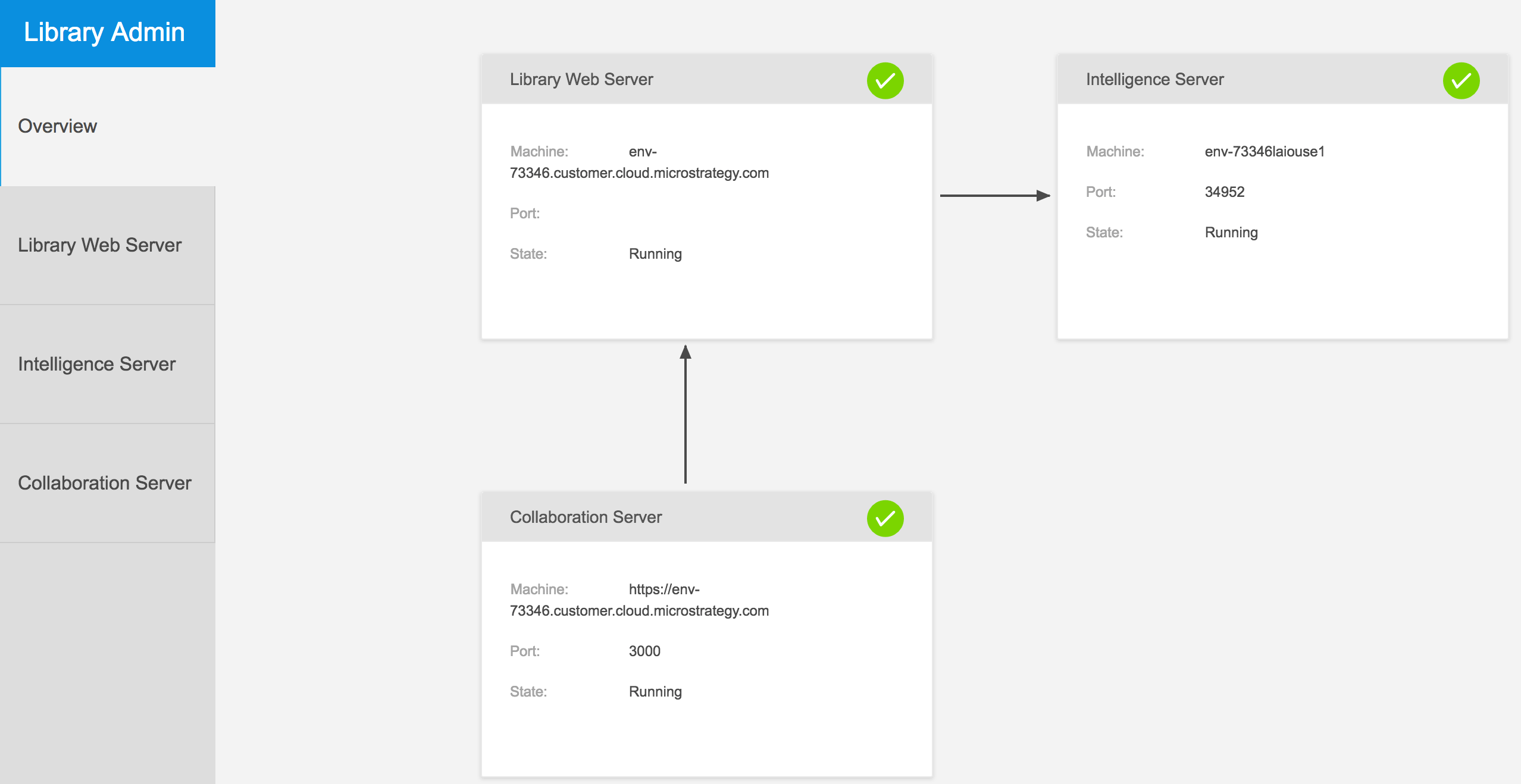Screen dimensions: 1521x784
Task: Click the arrow pointing to Intelligence Server
Action: [994, 195]
